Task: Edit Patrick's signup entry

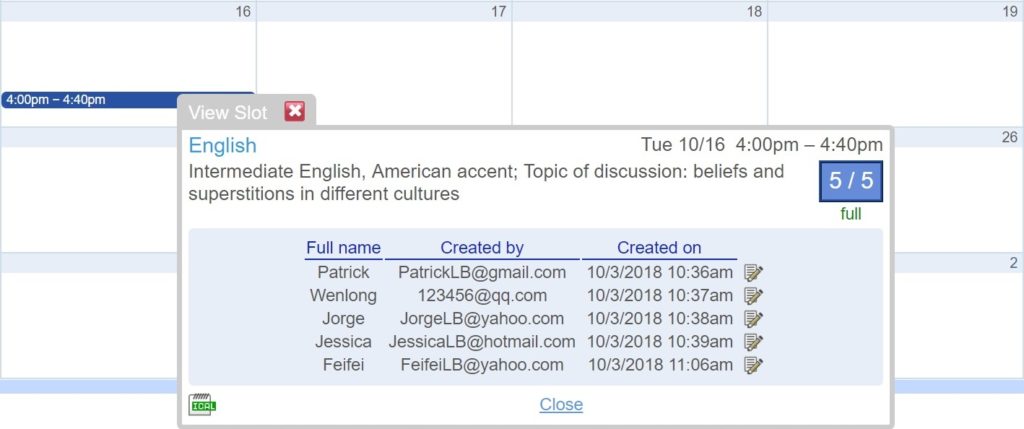Action: pyautogui.click(x=753, y=273)
